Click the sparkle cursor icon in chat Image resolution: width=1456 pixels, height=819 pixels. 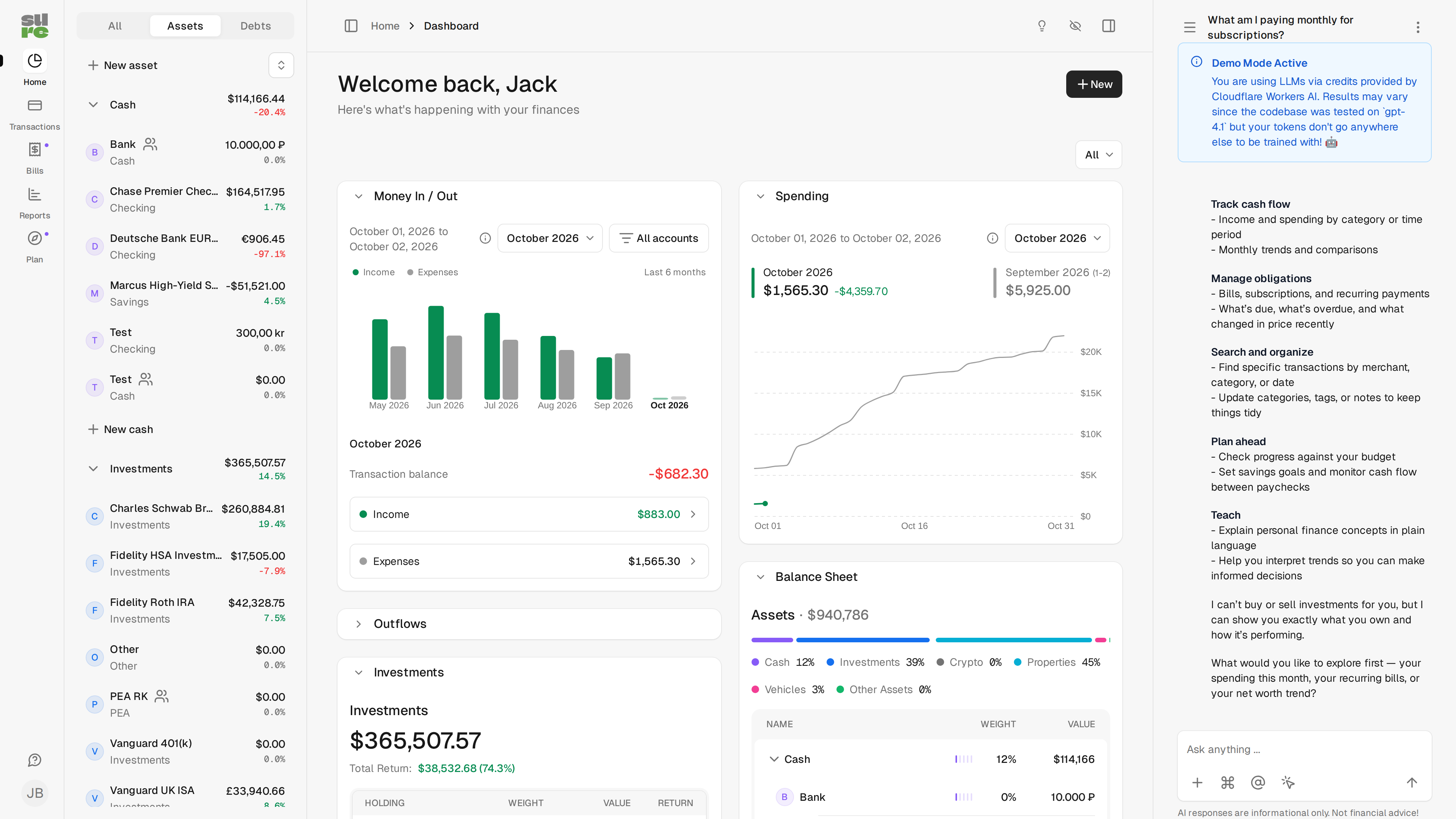click(x=1288, y=782)
